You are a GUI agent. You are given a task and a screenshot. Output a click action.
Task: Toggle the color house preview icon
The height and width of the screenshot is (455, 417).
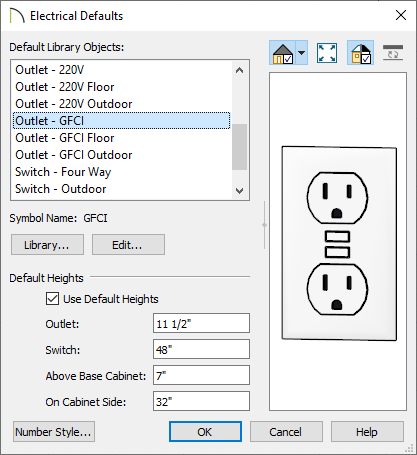pyautogui.click(x=361, y=53)
